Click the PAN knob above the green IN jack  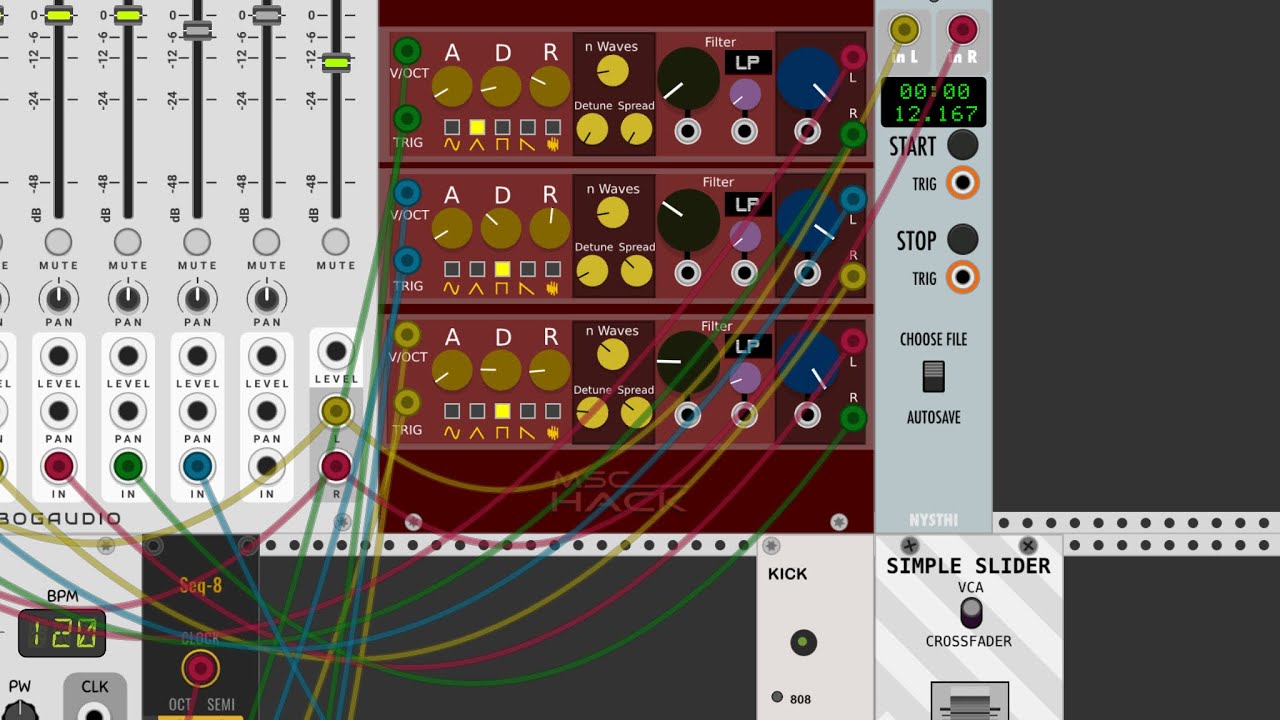click(128, 297)
